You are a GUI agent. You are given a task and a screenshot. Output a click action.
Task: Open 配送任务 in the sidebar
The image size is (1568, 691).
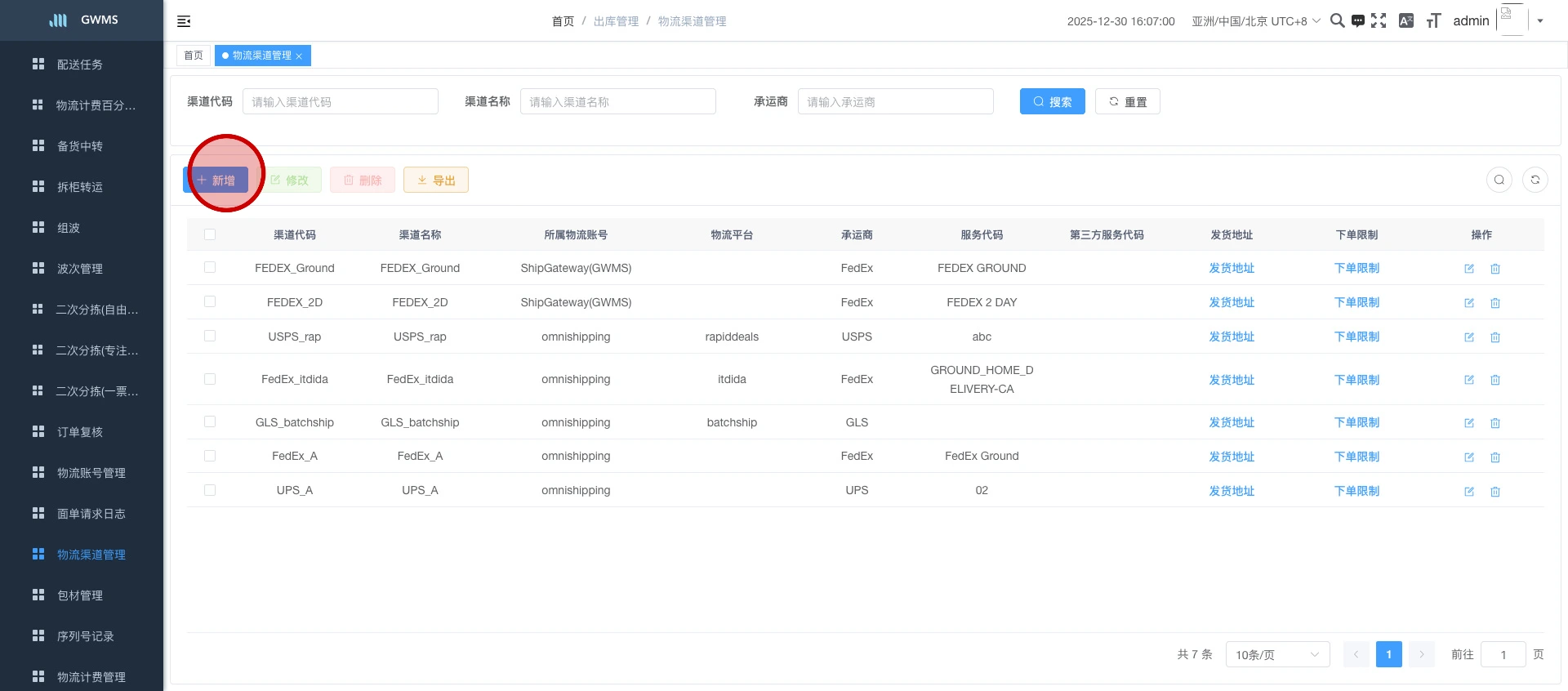click(80, 65)
